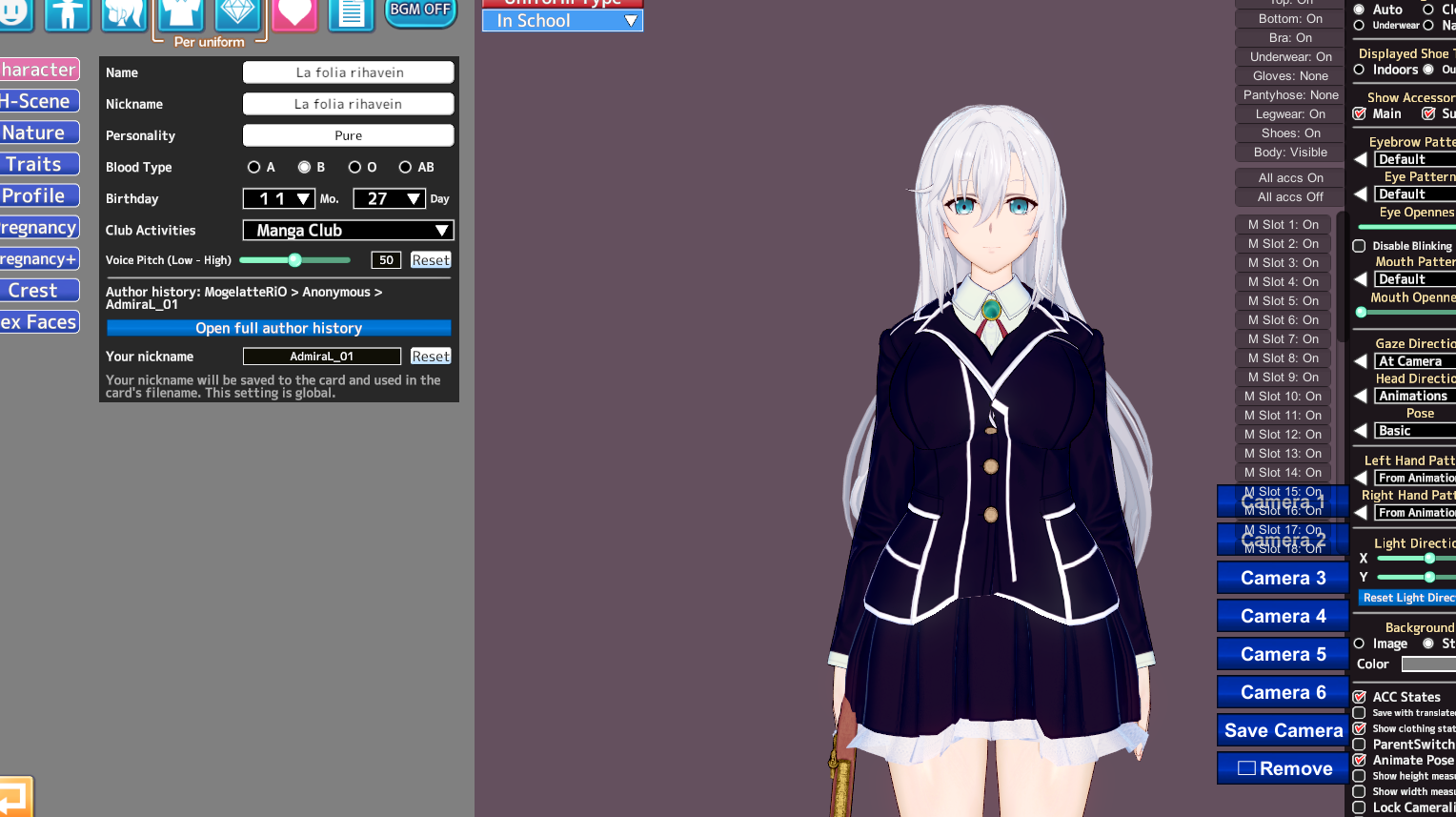Image resolution: width=1456 pixels, height=817 pixels.
Task: Click the Name input field
Action: [x=348, y=72]
